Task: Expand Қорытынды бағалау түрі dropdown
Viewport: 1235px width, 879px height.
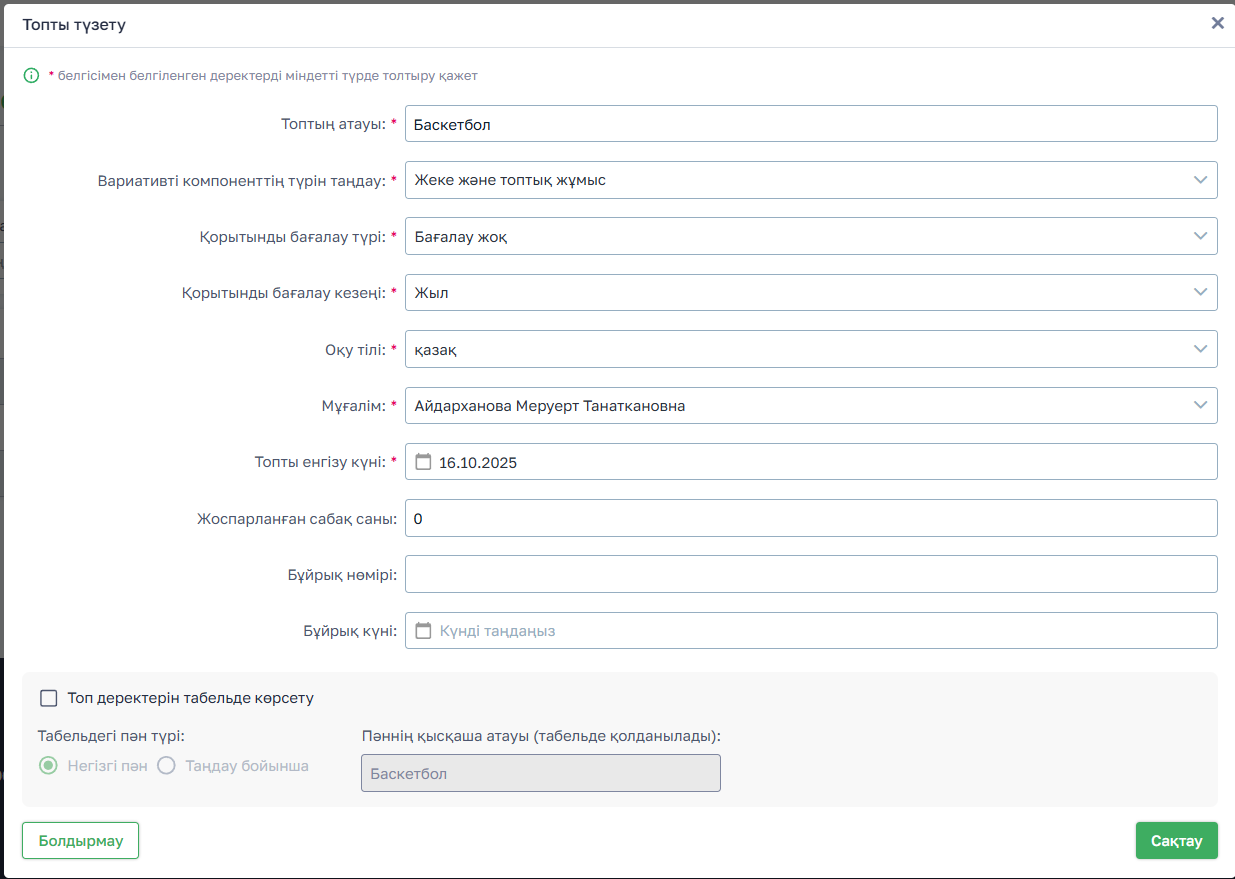Action: (x=810, y=236)
